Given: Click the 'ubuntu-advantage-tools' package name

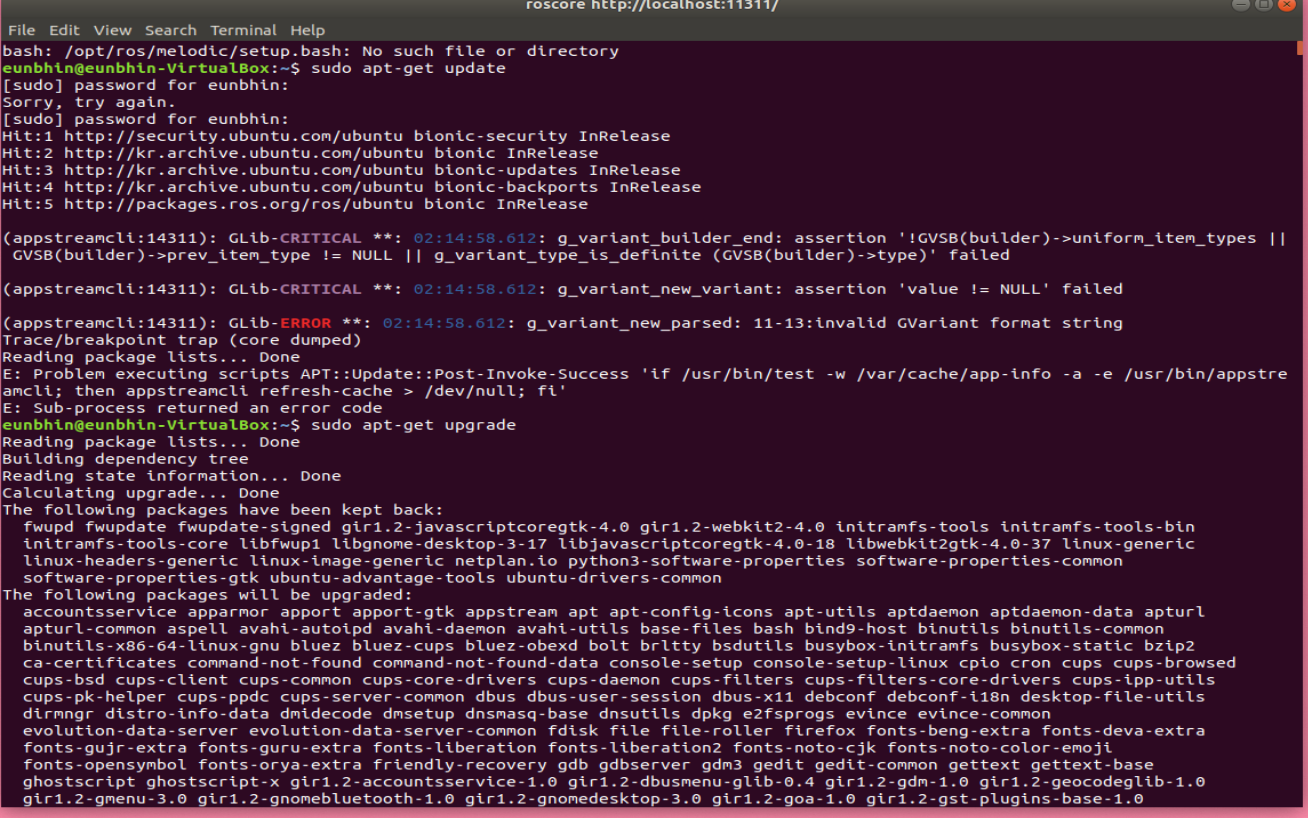Looking at the screenshot, I should coord(382,578).
